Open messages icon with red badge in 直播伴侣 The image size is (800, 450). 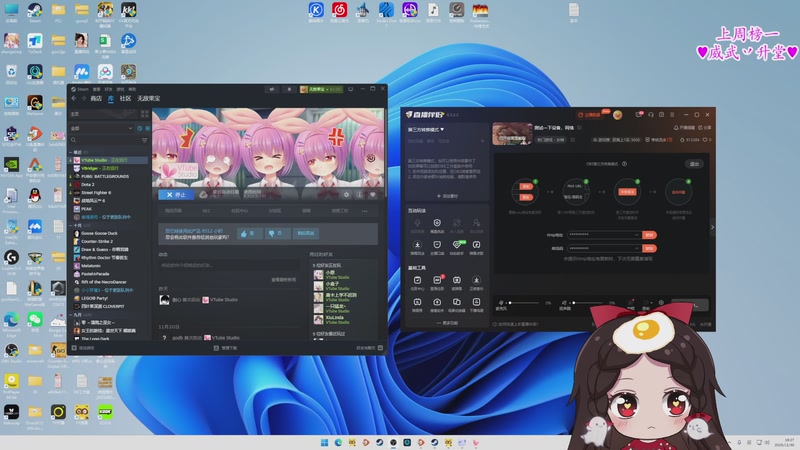click(x=639, y=115)
